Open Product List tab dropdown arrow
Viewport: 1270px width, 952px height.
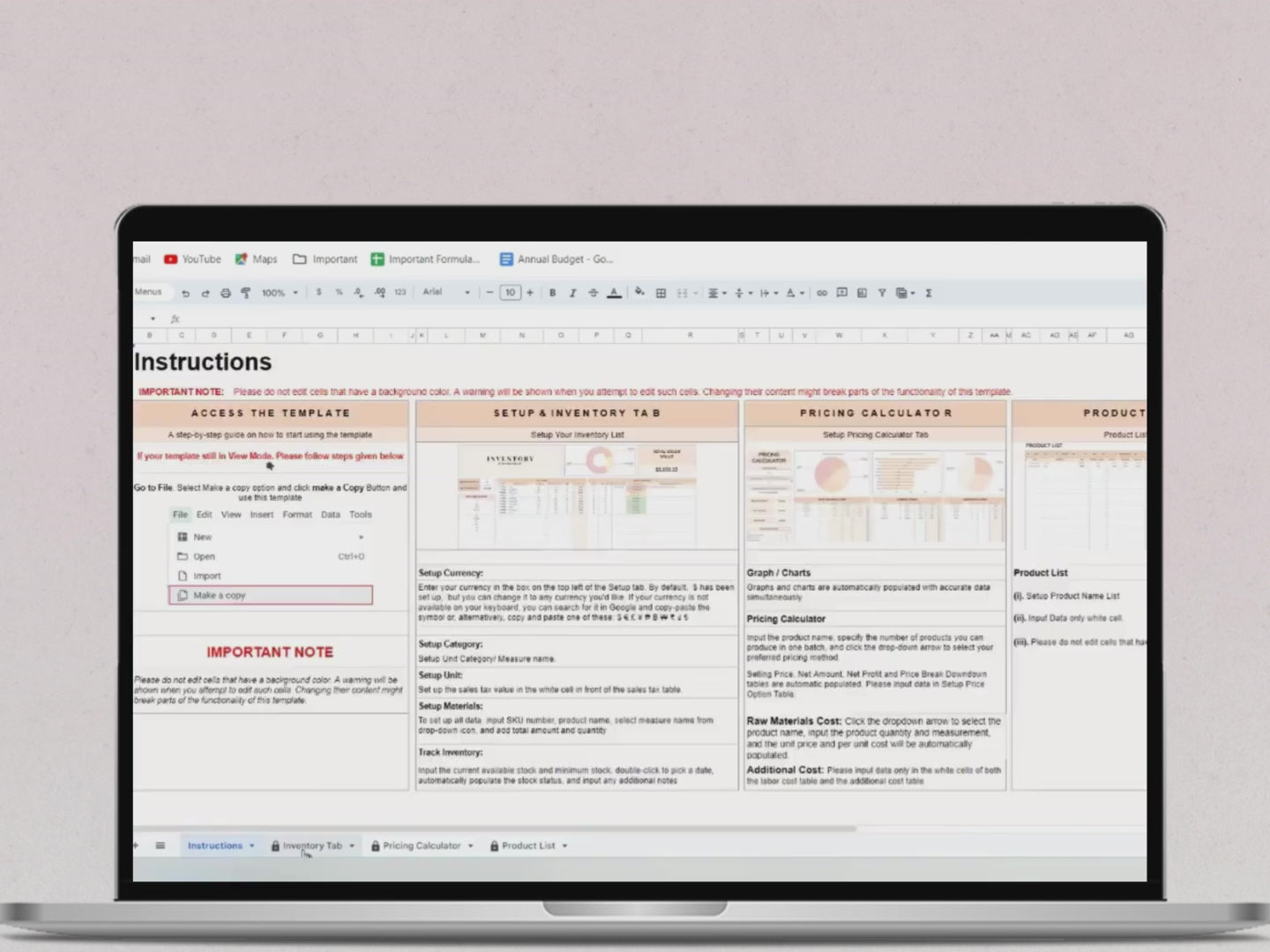[564, 846]
